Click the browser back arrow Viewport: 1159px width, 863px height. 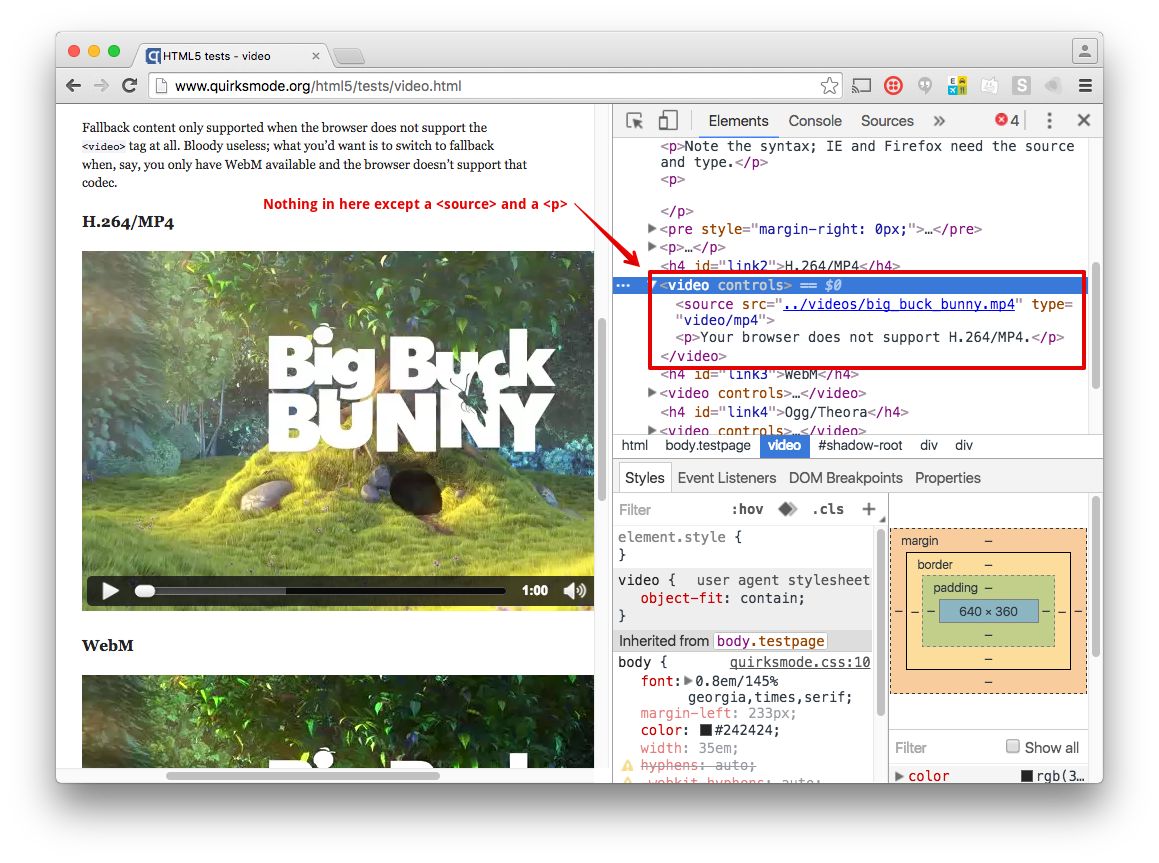tap(73, 86)
